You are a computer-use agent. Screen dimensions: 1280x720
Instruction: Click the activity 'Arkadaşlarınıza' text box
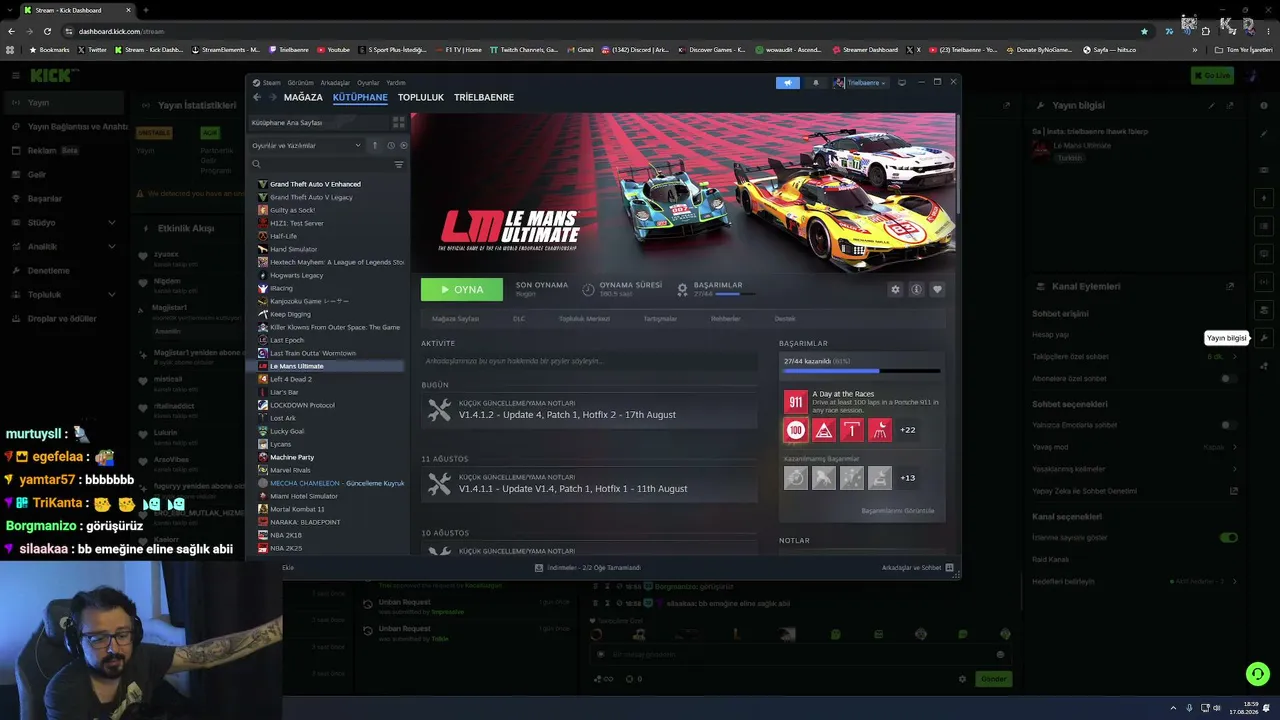click(589, 361)
